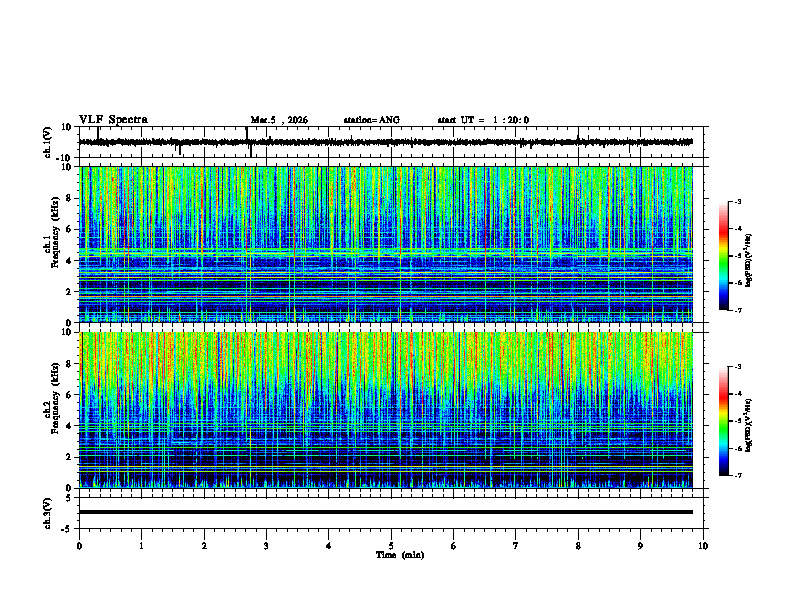Click the "start UT = 1:20:0" text
The height and width of the screenshot is (612, 792).
coord(483,120)
